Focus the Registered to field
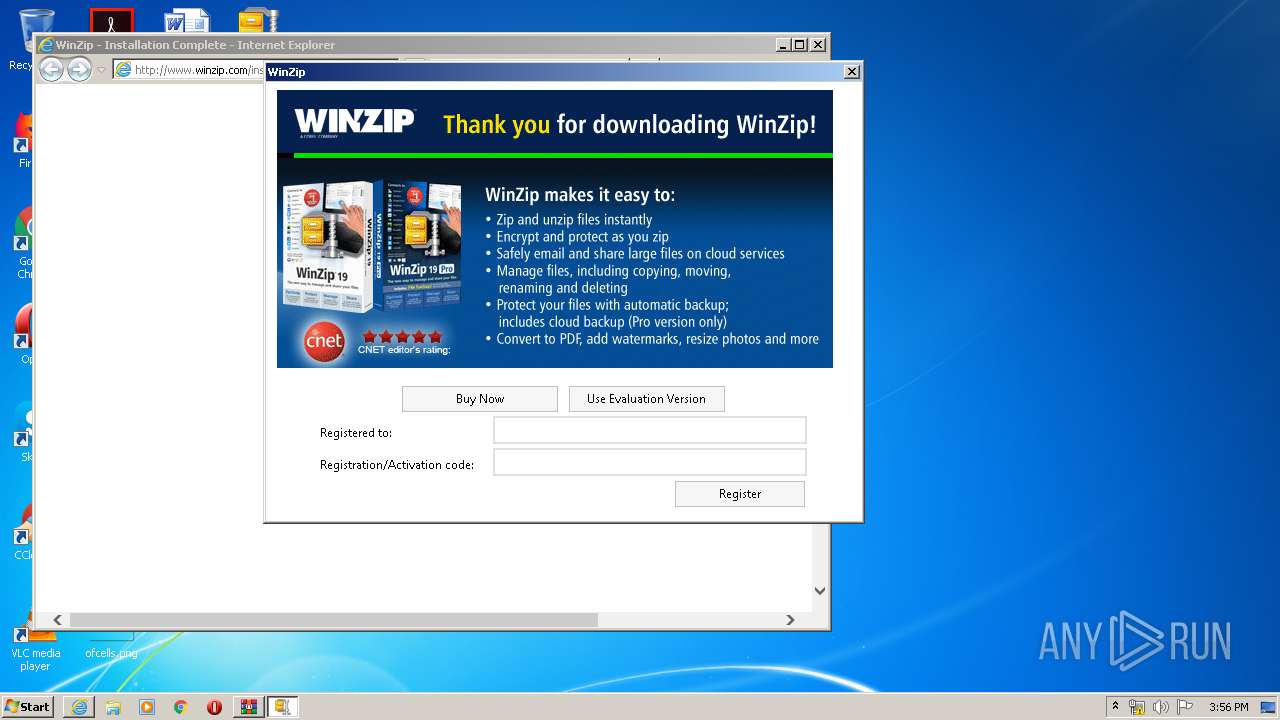 (x=649, y=430)
